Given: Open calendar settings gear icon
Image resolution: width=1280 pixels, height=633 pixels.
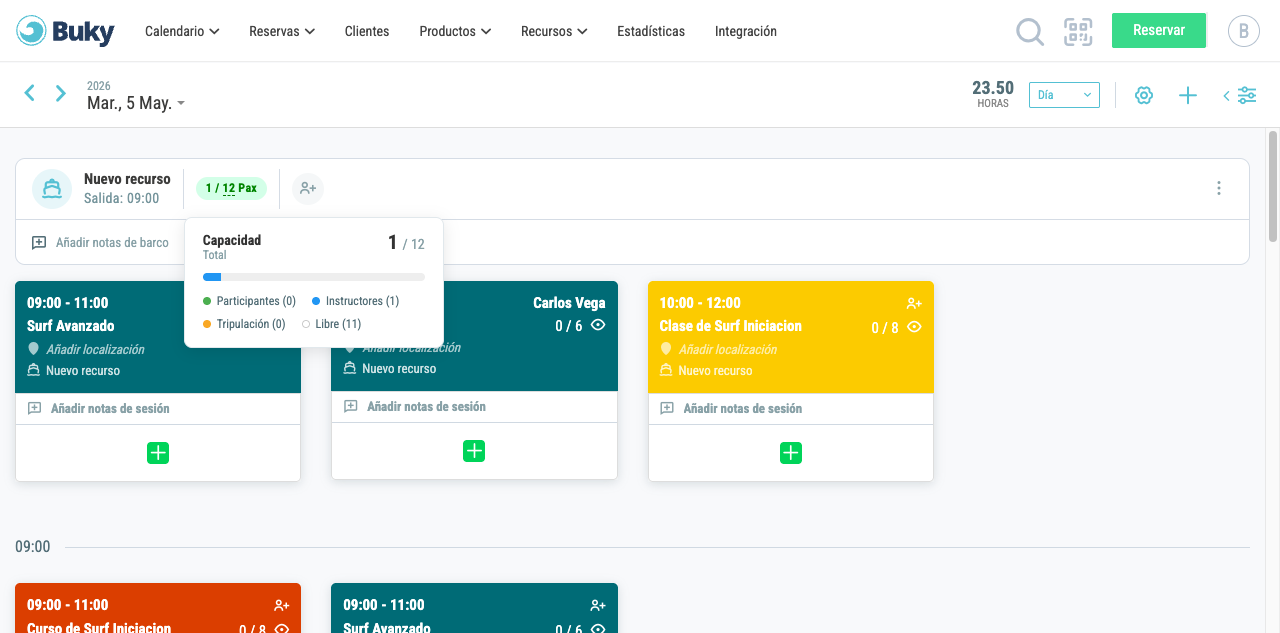Looking at the screenshot, I should [x=1144, y=95].
